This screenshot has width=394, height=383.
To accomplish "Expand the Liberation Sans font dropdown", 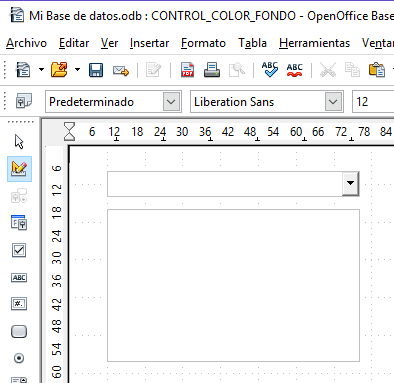I will [333, 101].
